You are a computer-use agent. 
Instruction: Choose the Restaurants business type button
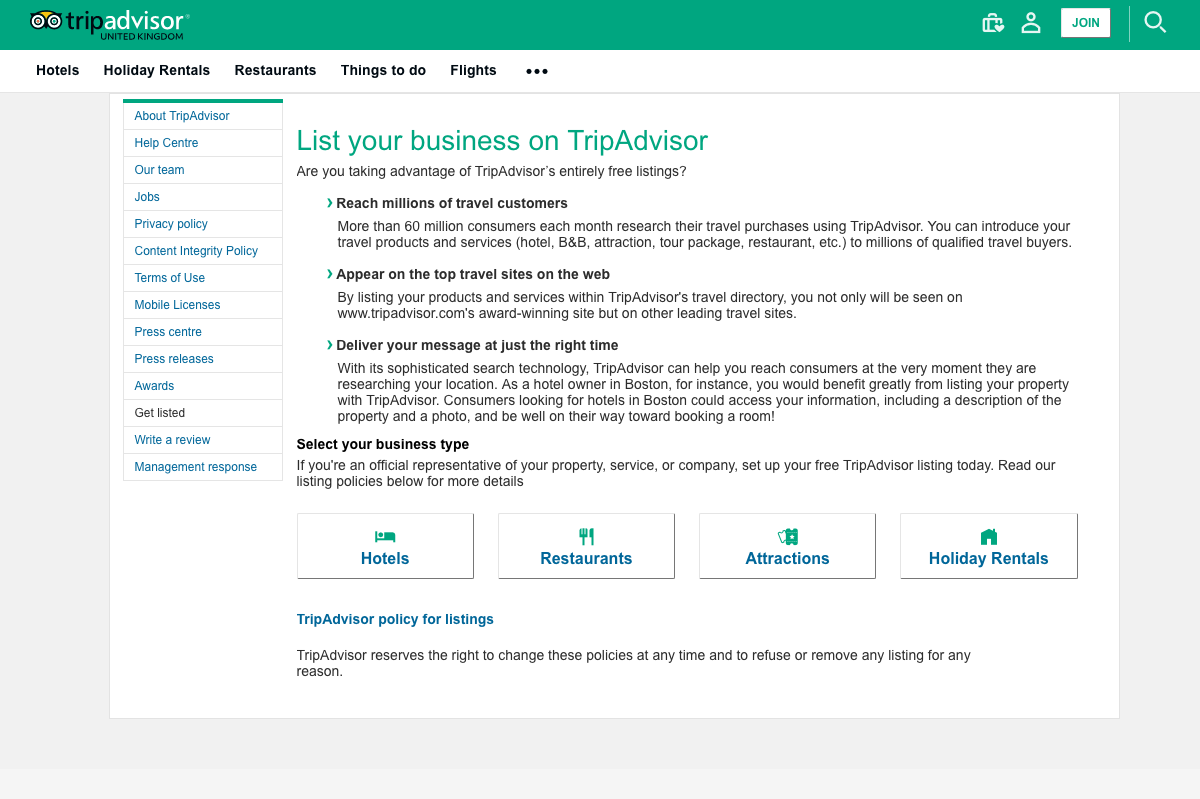[x=586, y=546]
